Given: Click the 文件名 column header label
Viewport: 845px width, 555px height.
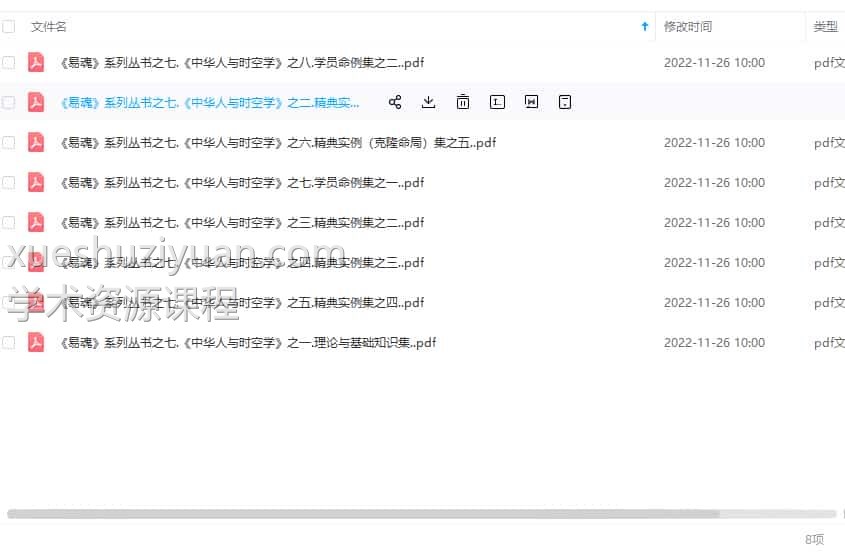Looking at the screenshot, I should 49,27.
